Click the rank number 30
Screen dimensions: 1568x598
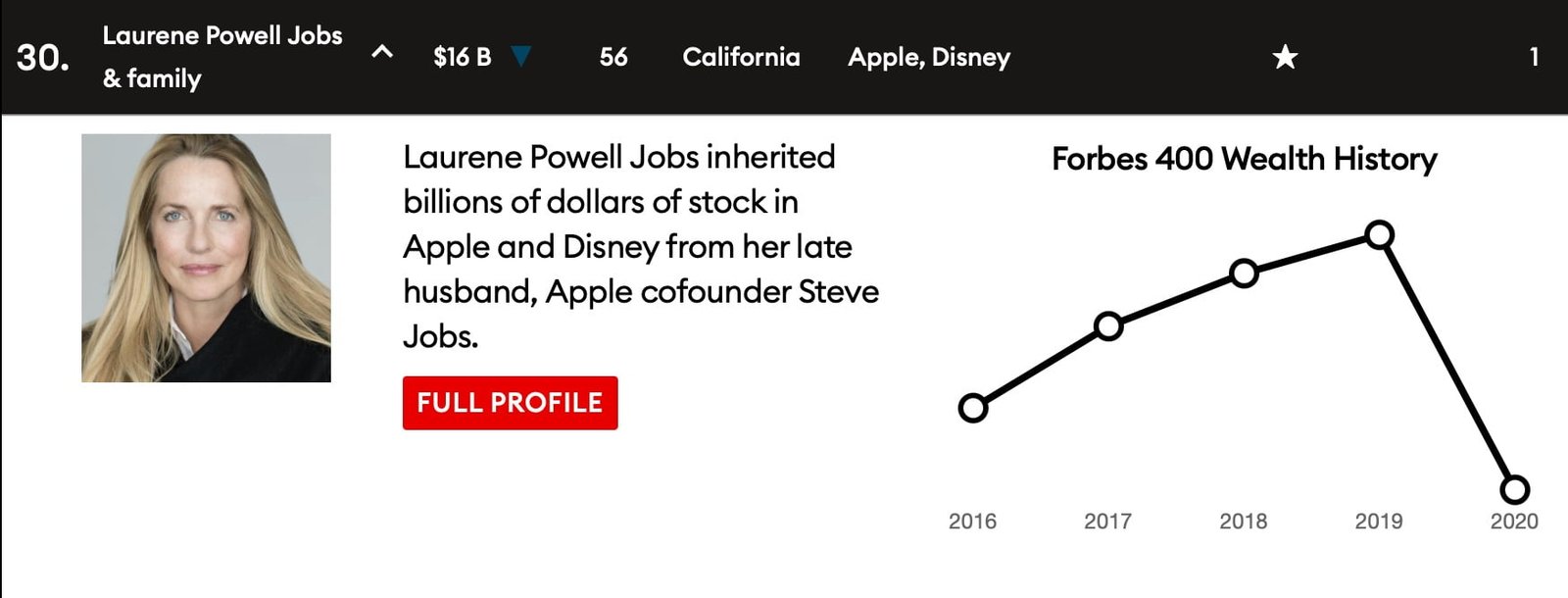(43, 58)
